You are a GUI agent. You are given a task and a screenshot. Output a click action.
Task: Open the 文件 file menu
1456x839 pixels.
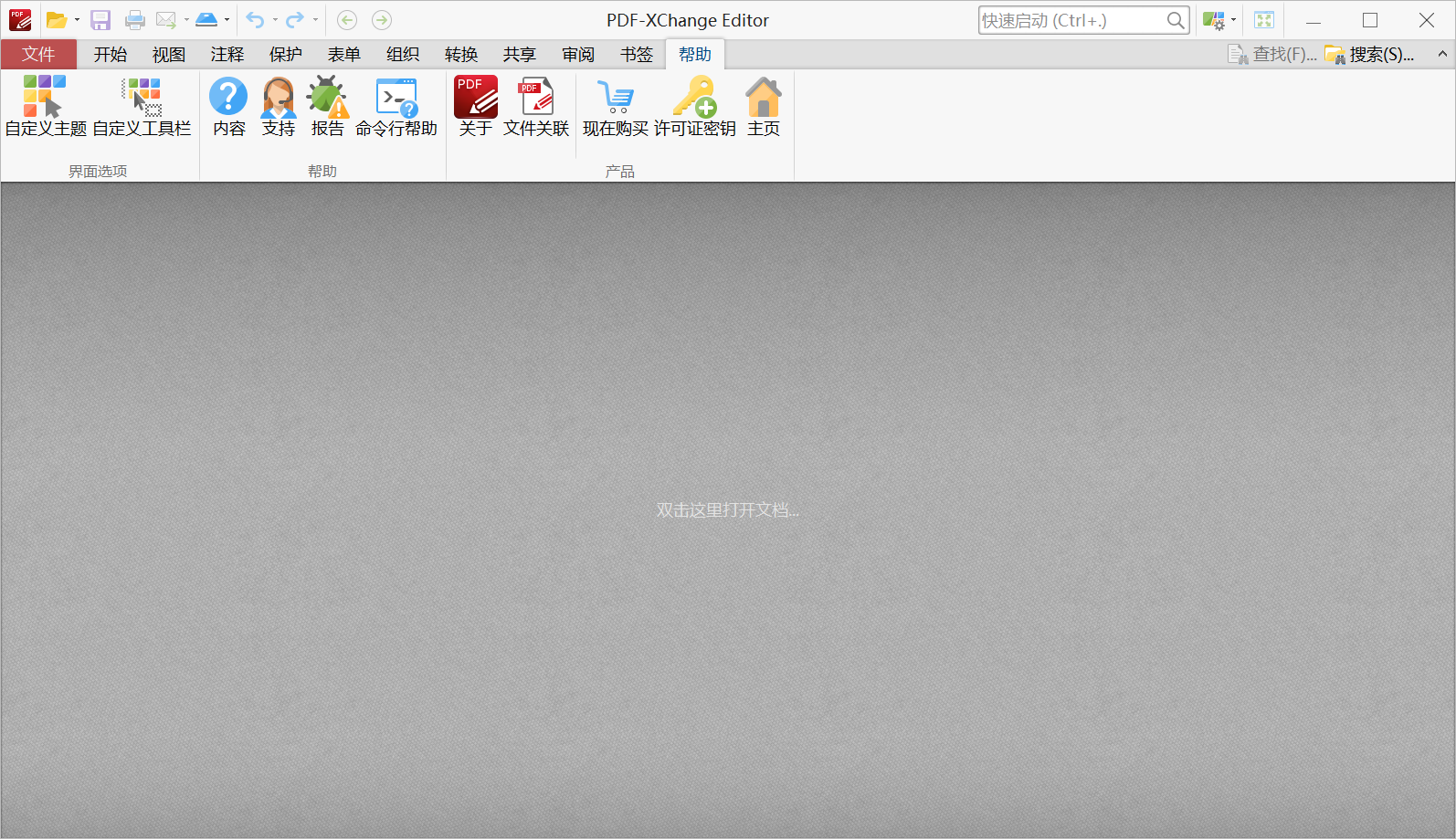point(38,55)
